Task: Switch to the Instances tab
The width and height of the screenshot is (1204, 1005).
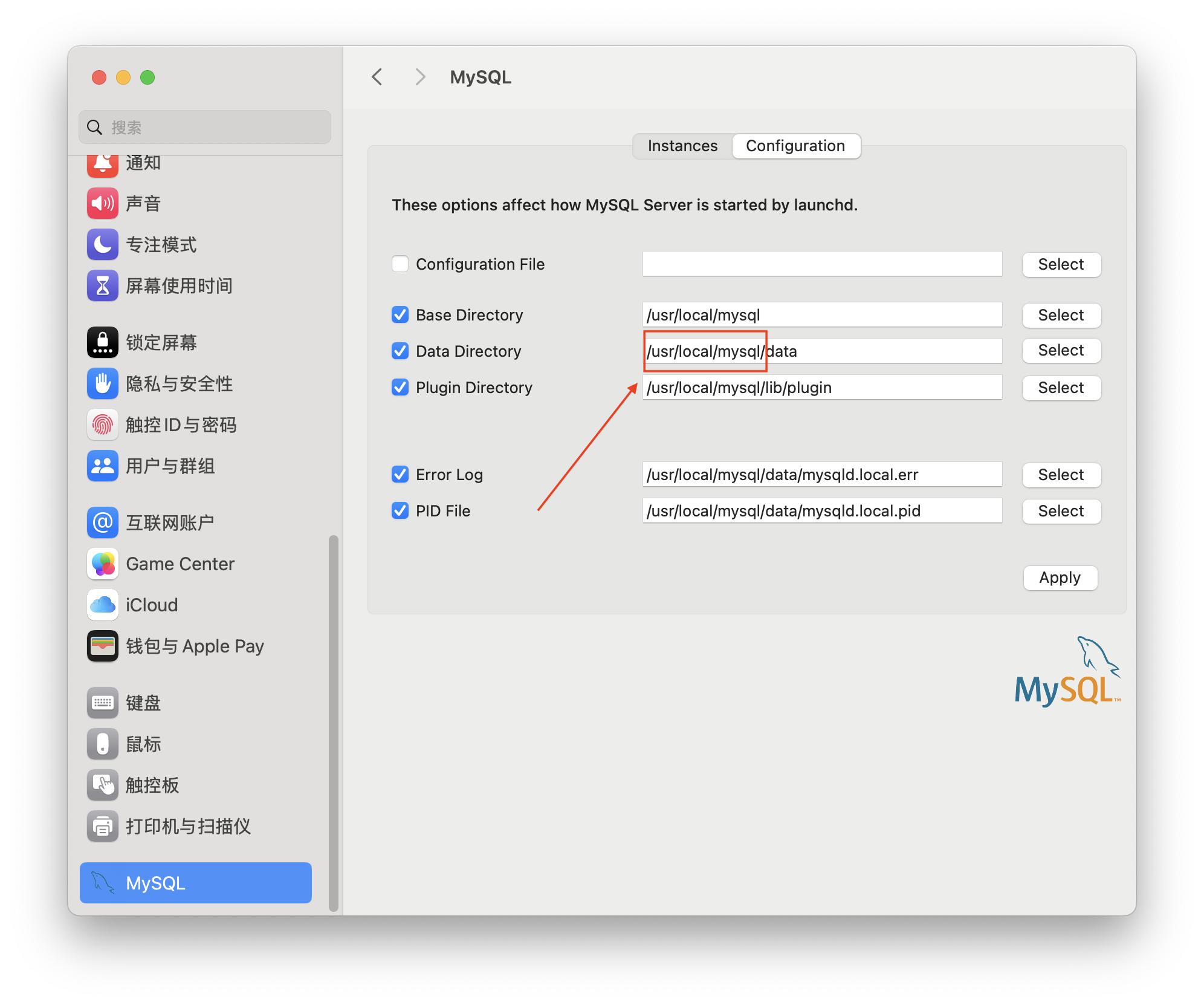Action: (682, 146)
